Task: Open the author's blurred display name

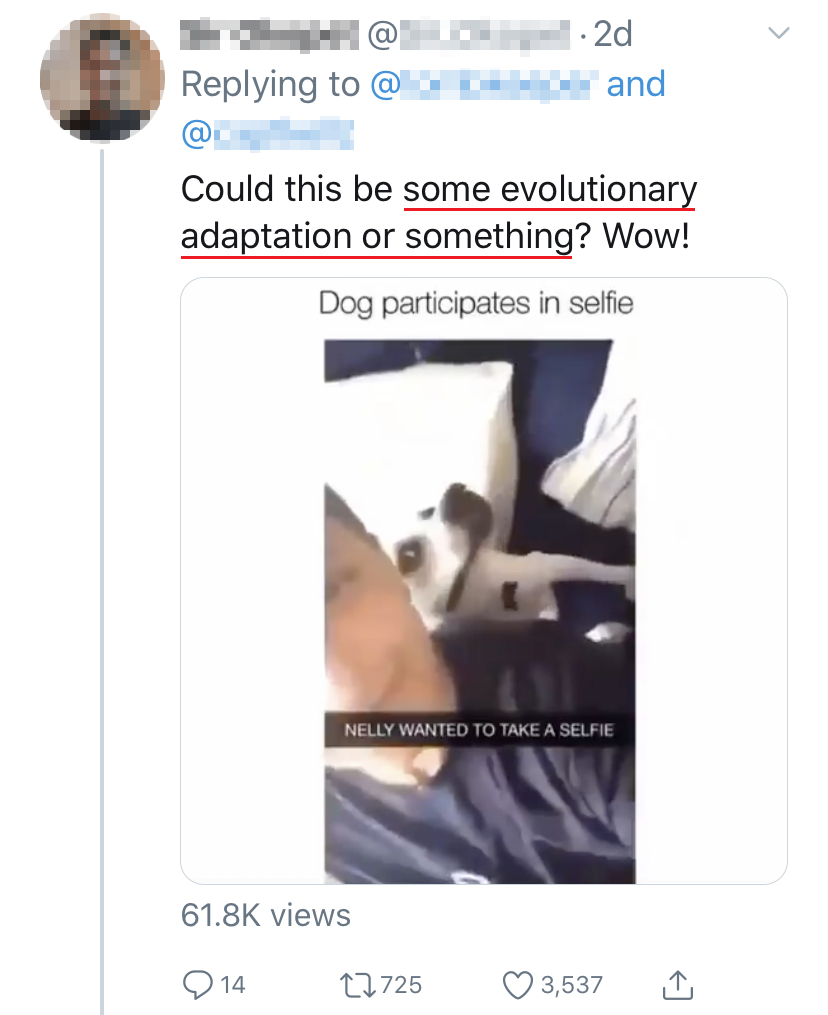Action: tap(268, 35)
